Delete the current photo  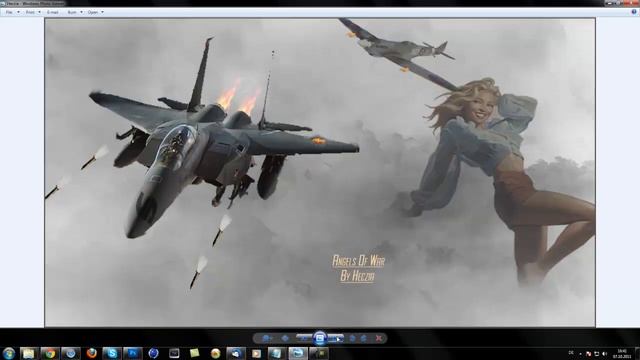[x=379, y=338]
